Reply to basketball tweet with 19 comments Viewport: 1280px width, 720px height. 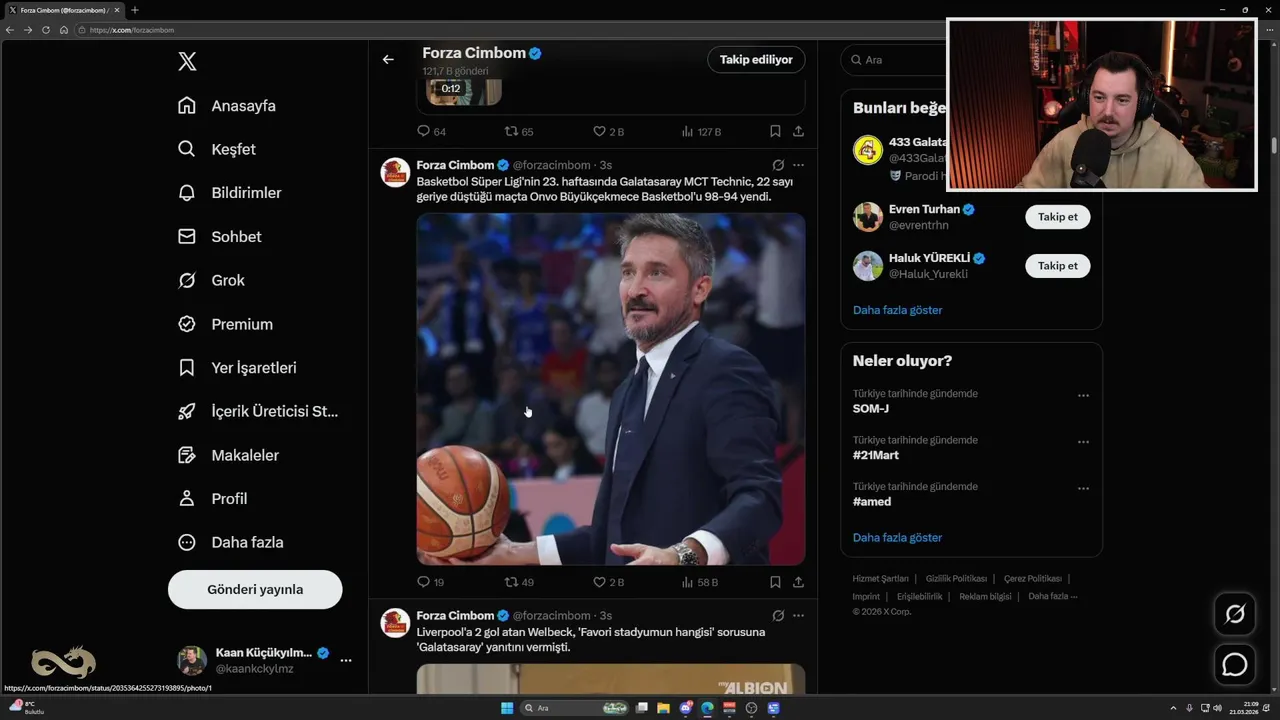click(431, 582)
